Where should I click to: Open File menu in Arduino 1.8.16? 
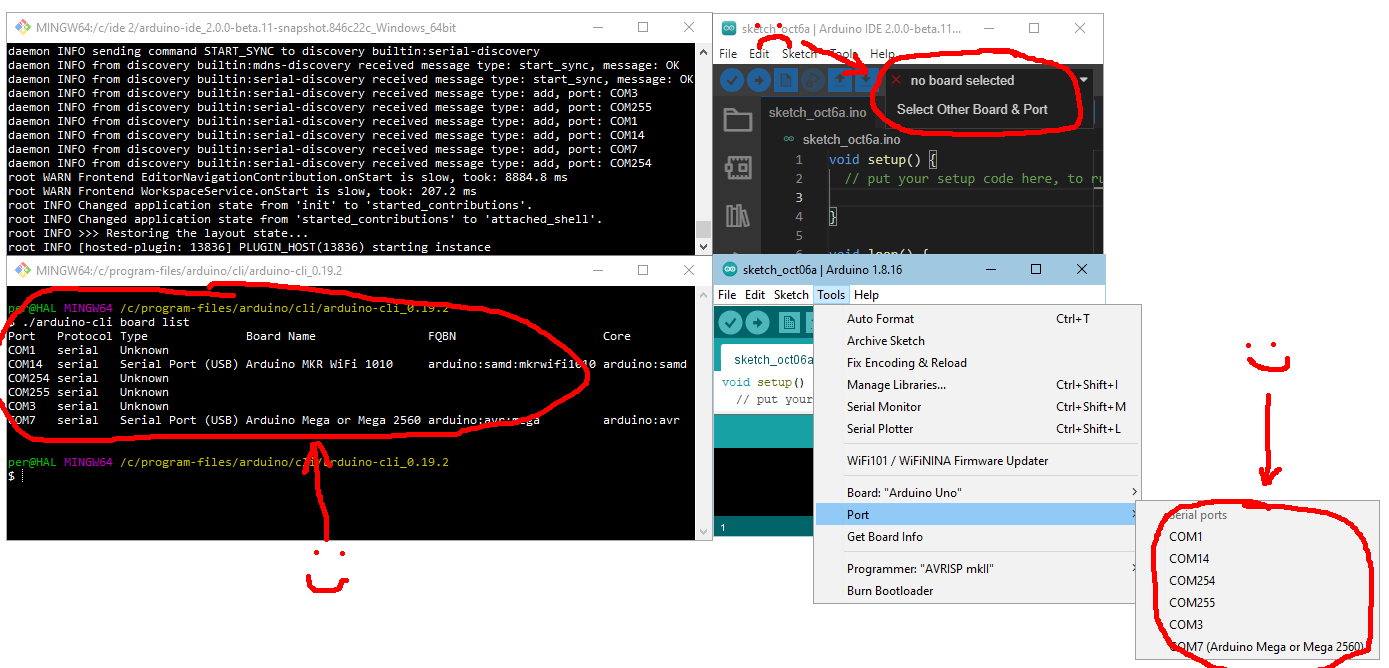pyautogui.click(x=727, y=295)
